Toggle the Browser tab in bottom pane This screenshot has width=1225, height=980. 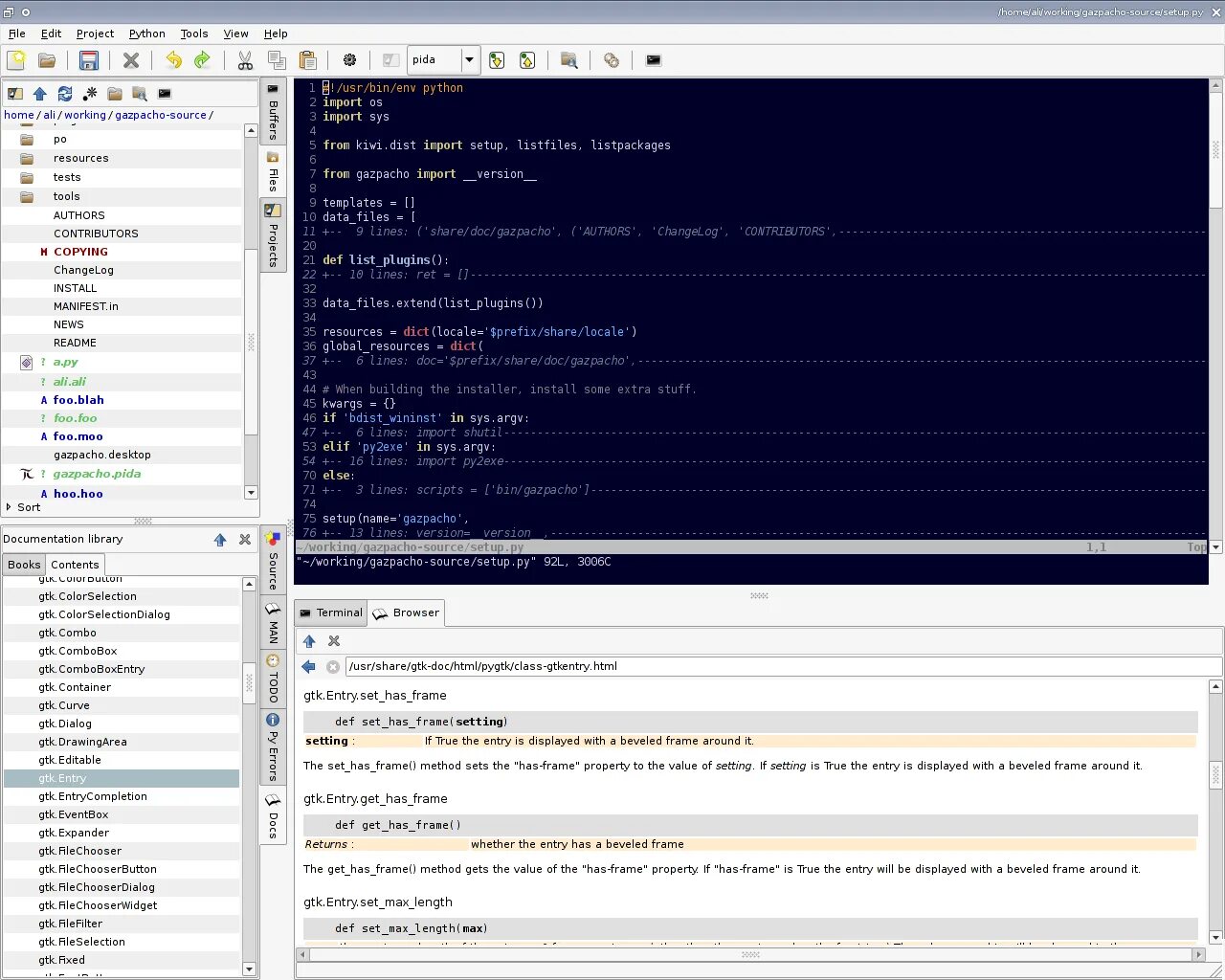click(x=406, y=612)
